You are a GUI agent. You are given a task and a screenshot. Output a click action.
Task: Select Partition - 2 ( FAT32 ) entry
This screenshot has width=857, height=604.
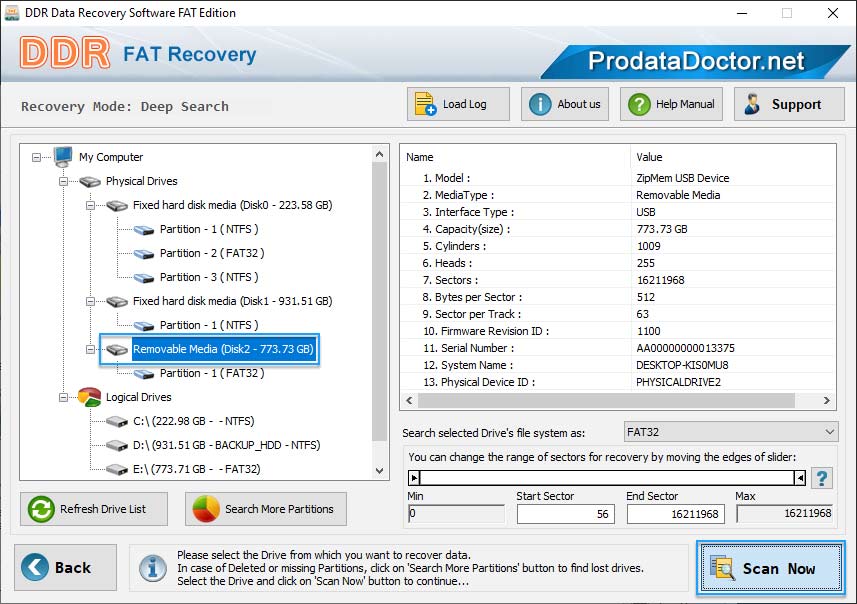tap(212, 254)
